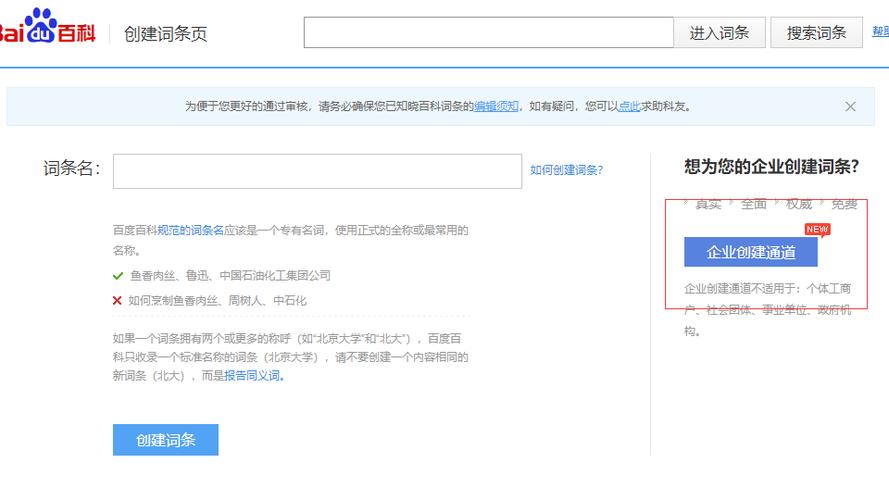
Task: Click the 权威 feature label
Action: [799, 204]
